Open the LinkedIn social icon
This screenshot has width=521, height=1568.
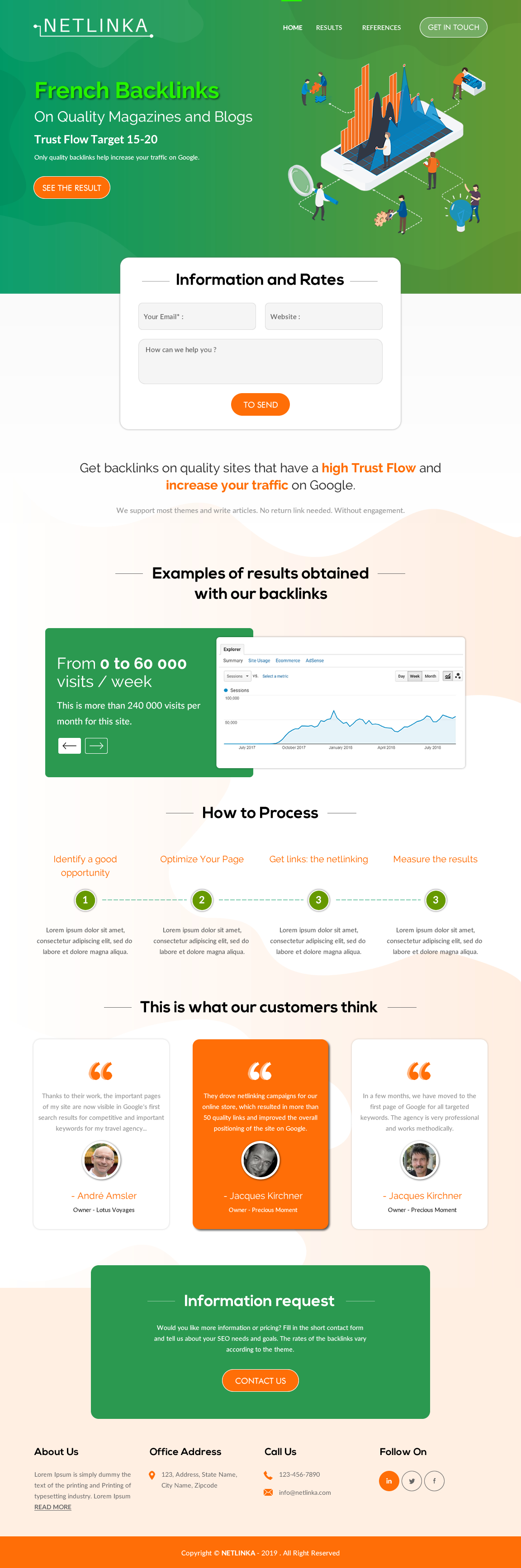pos(389,1481)
